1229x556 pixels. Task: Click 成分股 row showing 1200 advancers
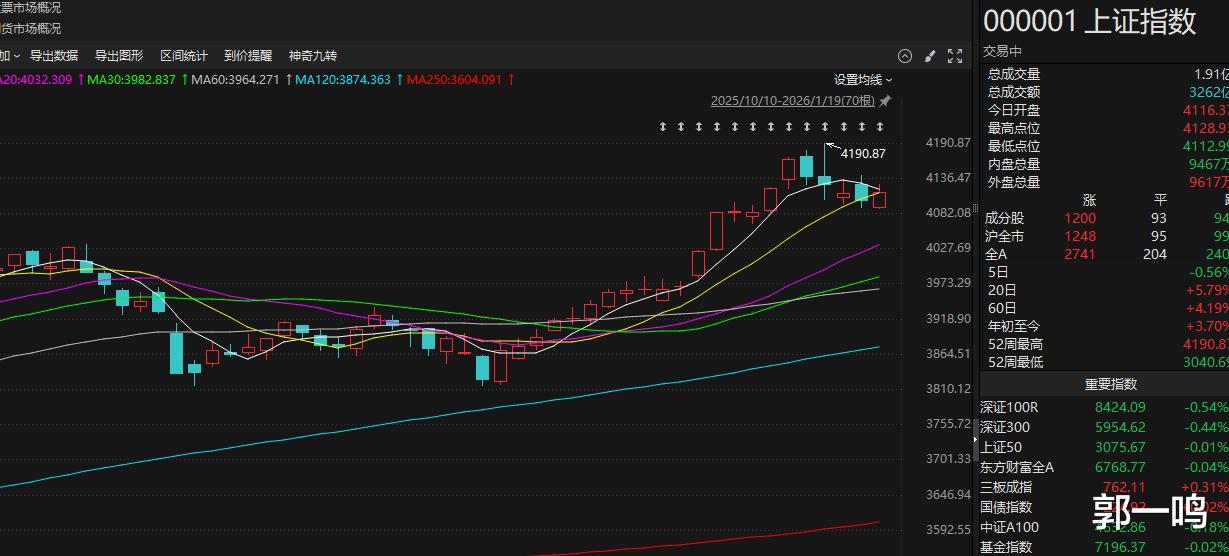point(1104,218)
